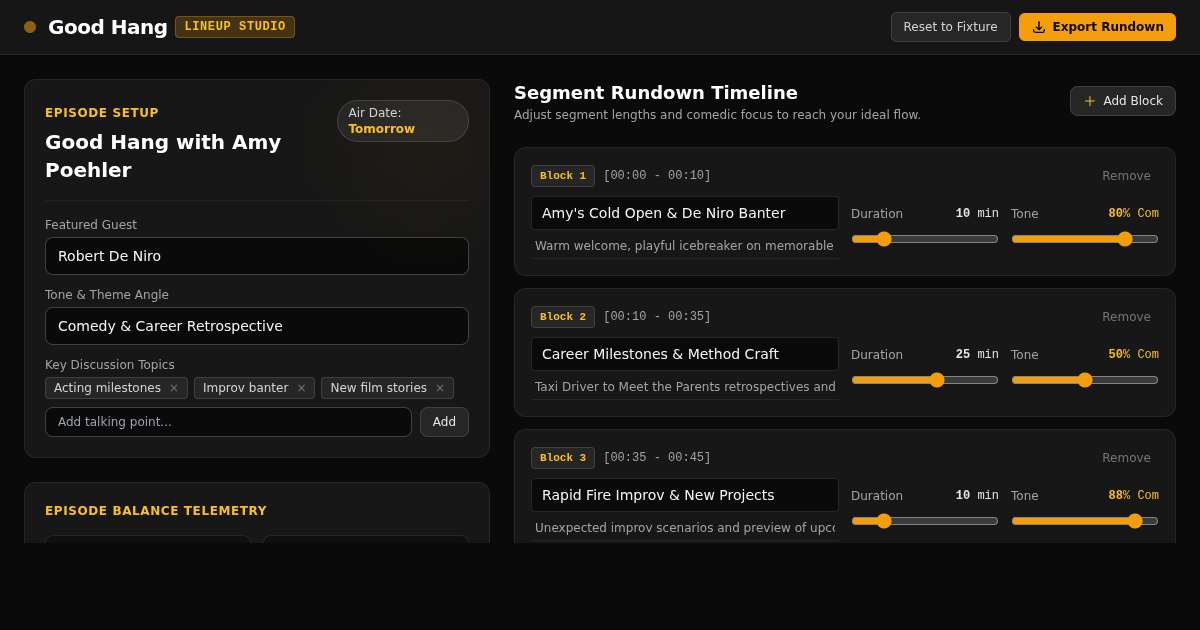Image resolution: width=1200 pixels, height=630 pixels.
Task: Remove the Improv banter topic tag
Action: coord(301,388)
